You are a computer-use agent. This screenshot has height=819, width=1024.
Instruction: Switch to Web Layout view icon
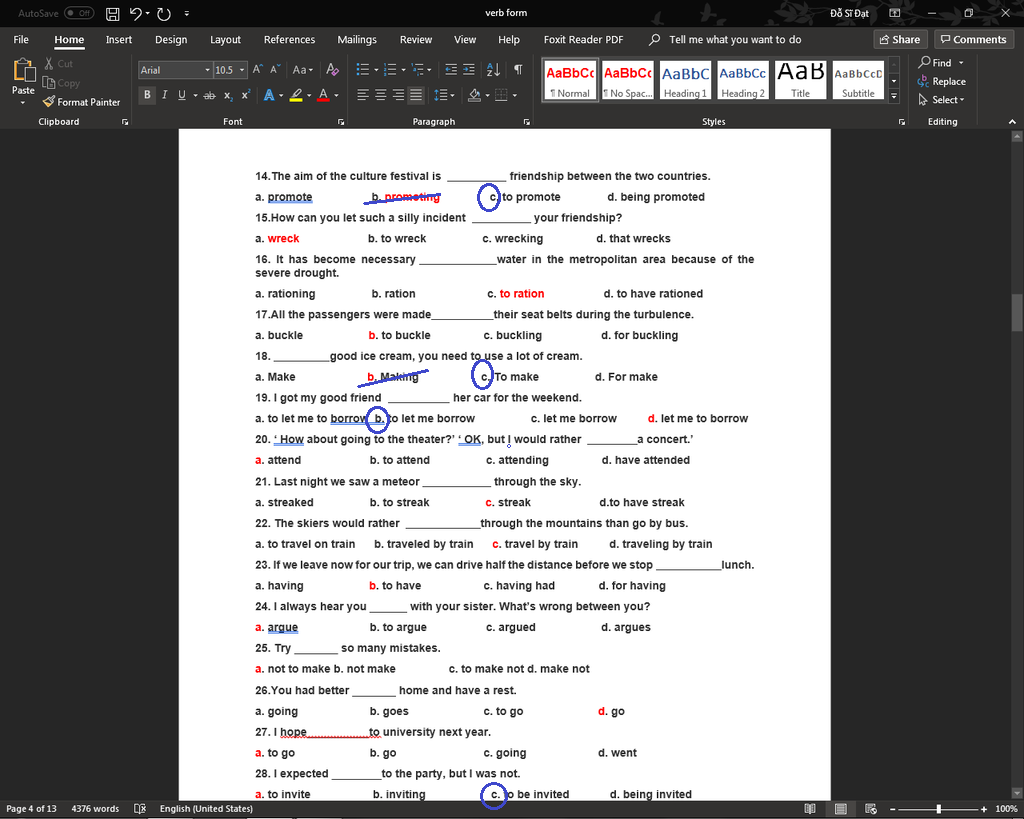coord(871,809)
